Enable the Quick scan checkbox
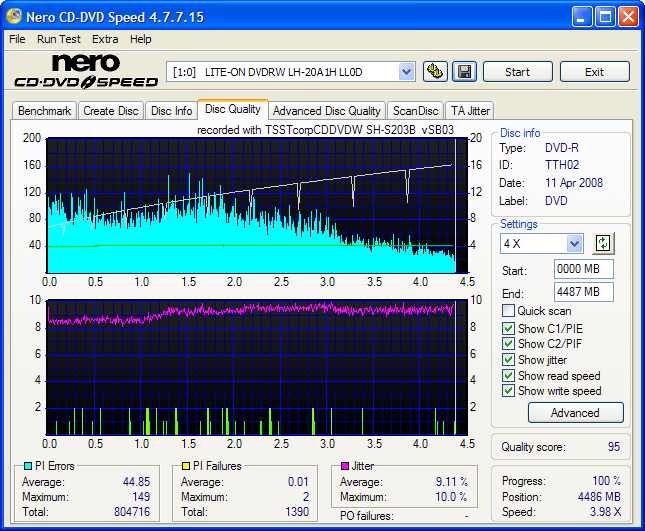The width and height of the screenshot is (645, 531). pyautogui.click(x=509, y=312)
